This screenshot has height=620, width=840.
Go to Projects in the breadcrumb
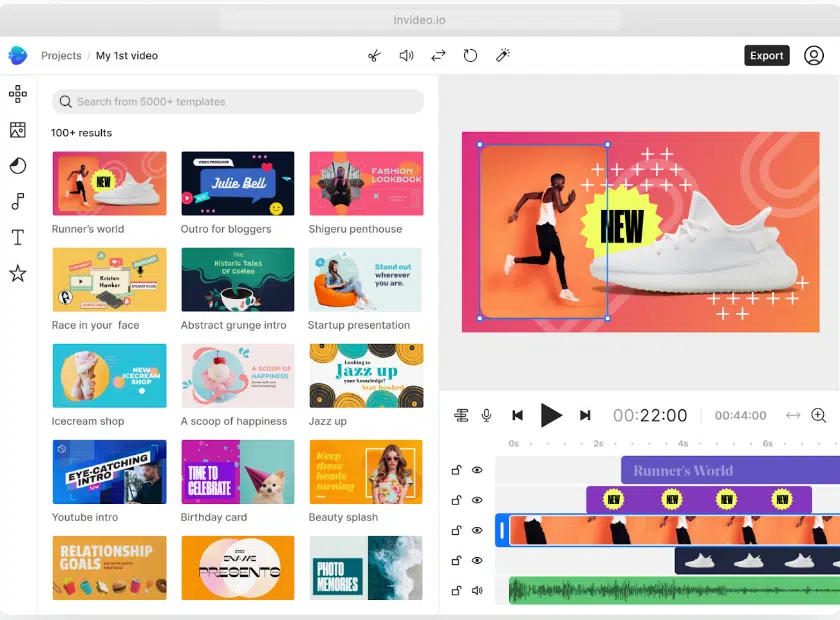click(x=61, y=56)
